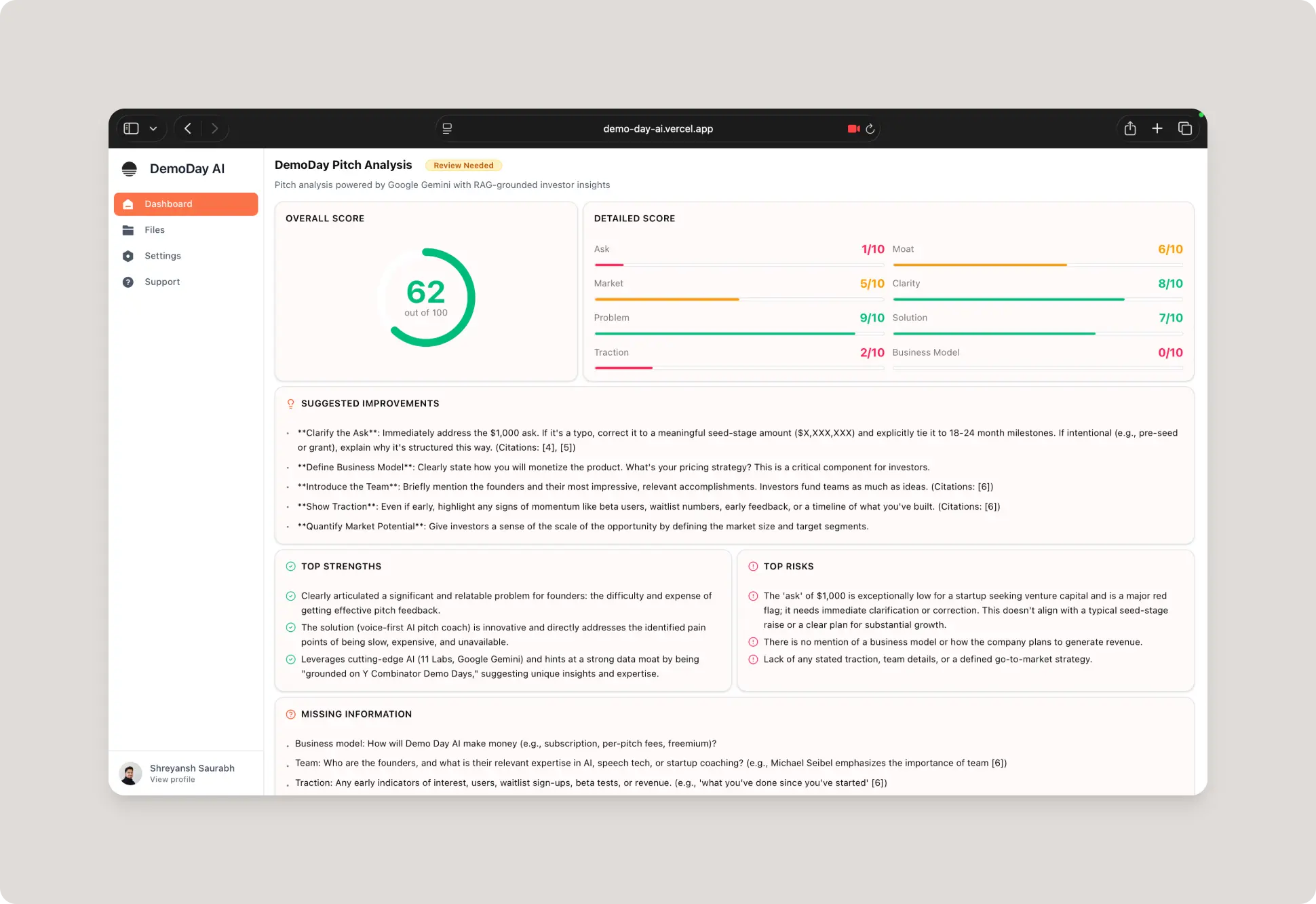Viewport: 1316px width, 904px height.
Task: Open a new tab with the plus icon
Action: tap(1157, 128)
